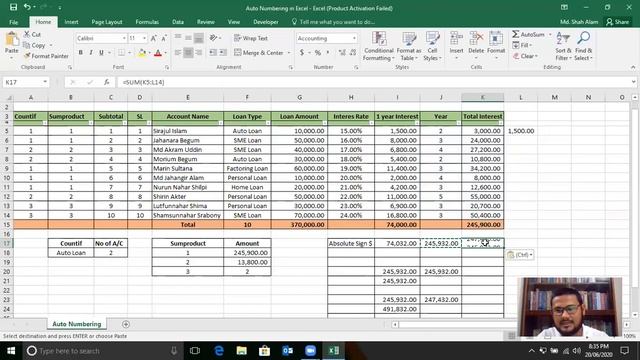Switch to the Insert ribbon tab
The width and height of the screenshot is (640, 360).
(71, 22)
